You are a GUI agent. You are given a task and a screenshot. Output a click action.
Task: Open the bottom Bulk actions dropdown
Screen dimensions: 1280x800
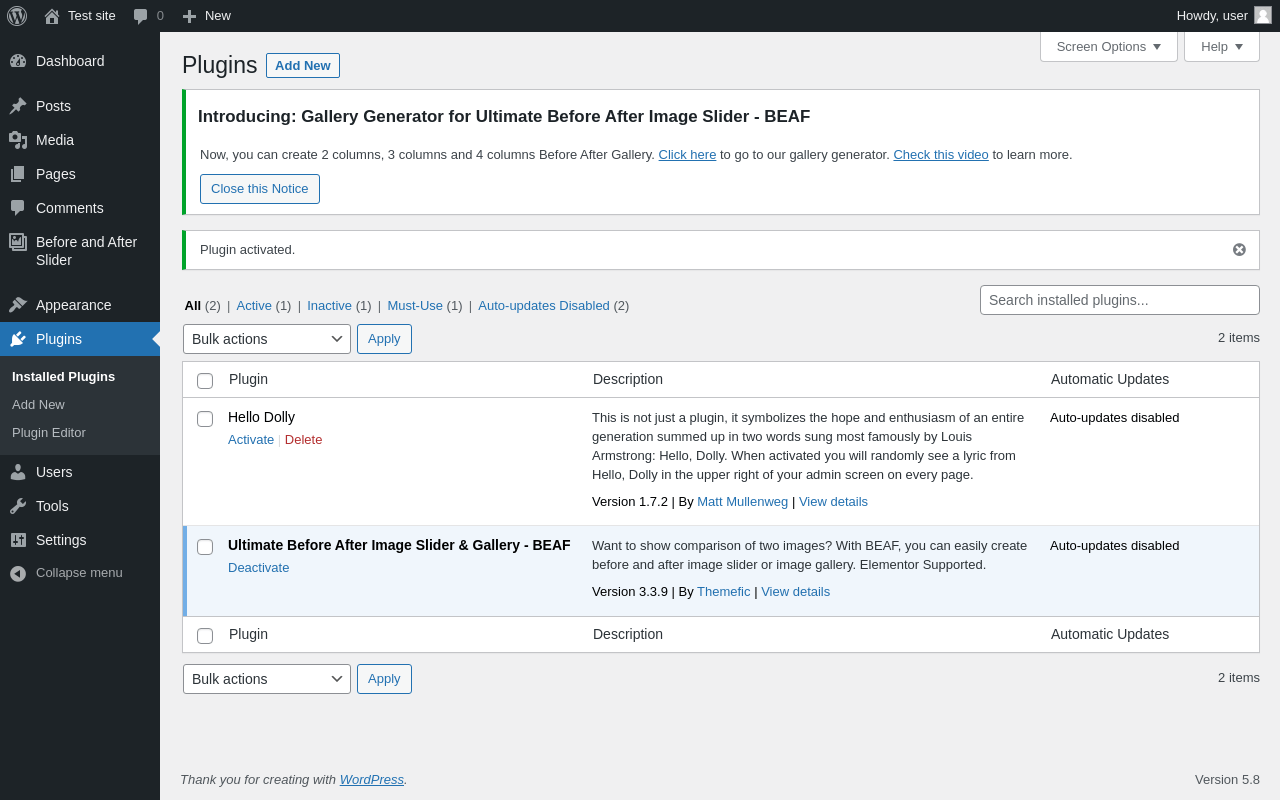tap(267, 679)
